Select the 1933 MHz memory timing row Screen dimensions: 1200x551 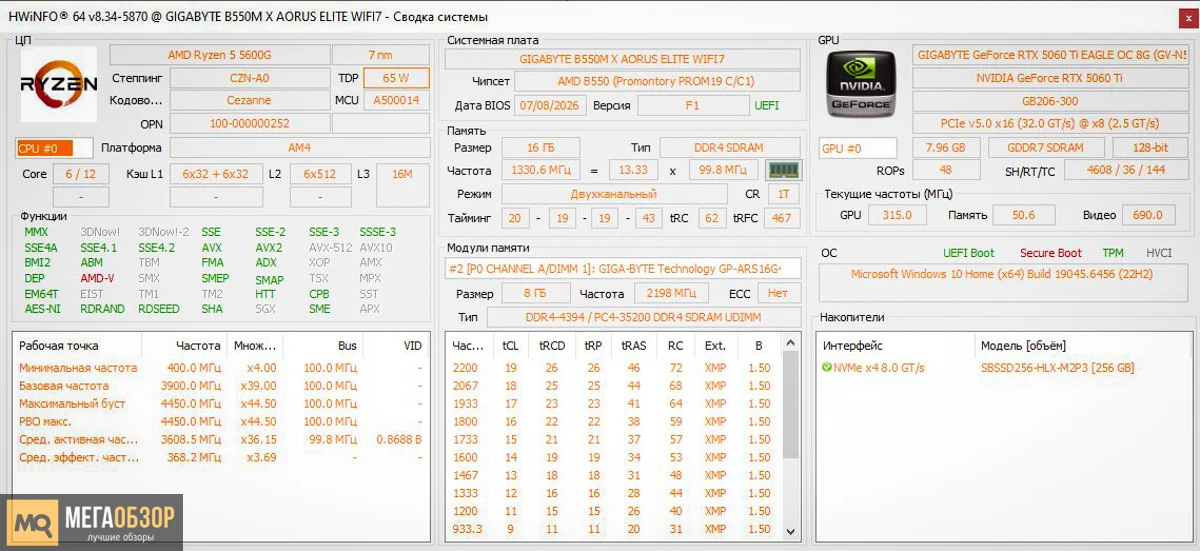615,403
